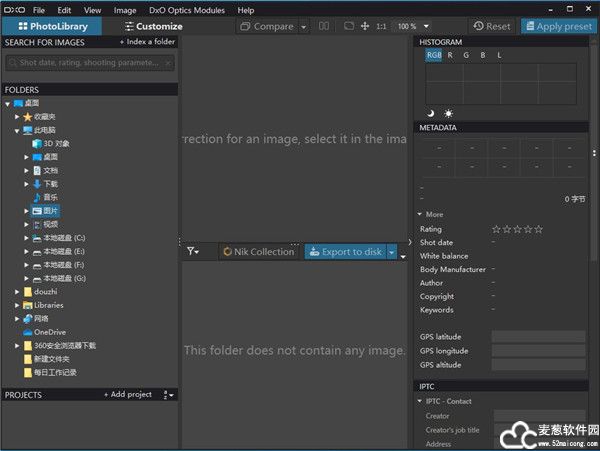Click the Nik Collection button
Image resolution: width=600 pixels, height=451 pixels.
(x=259, y=252)
